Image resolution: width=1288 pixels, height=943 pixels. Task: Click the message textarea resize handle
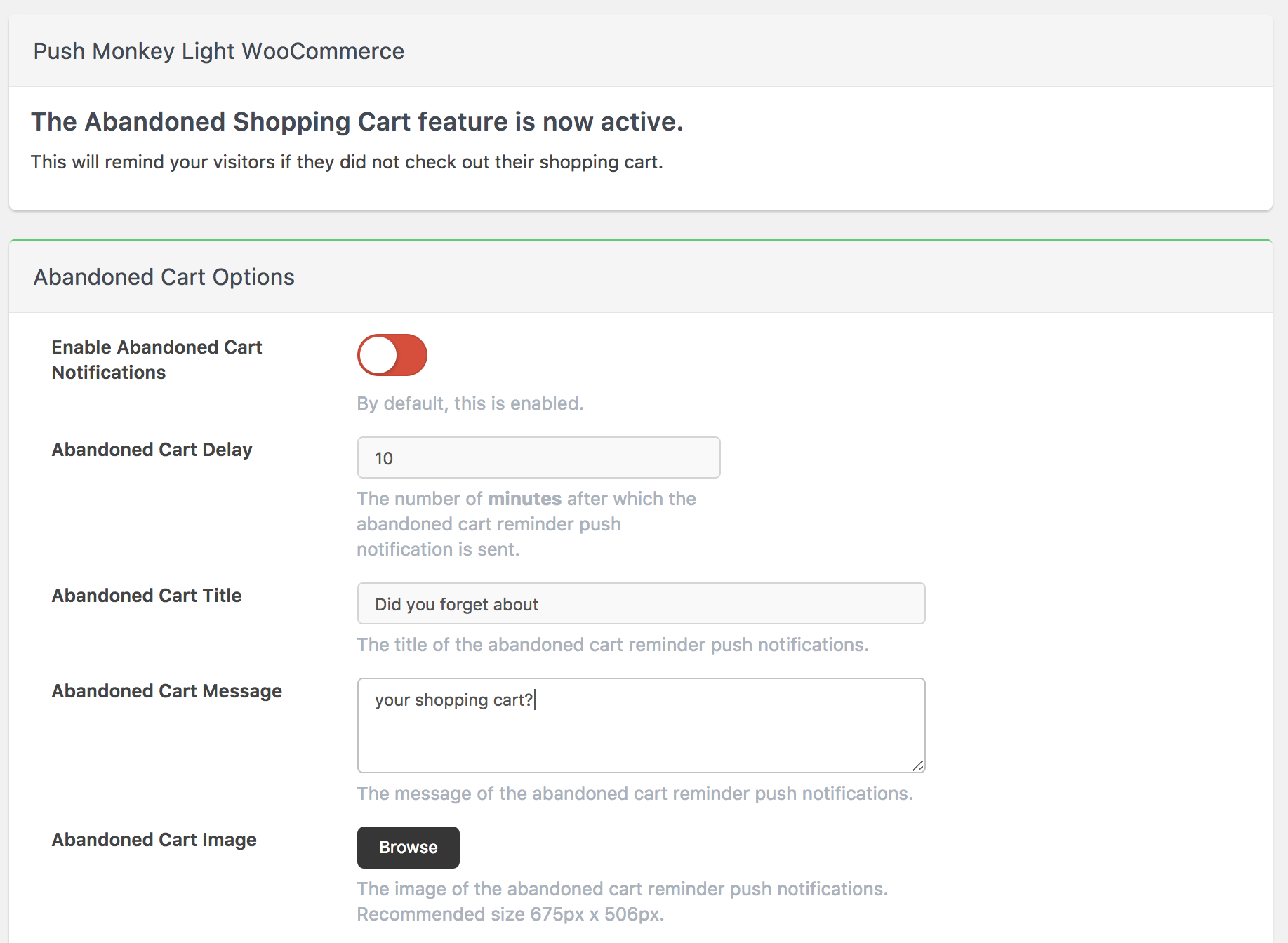[918, 766]
